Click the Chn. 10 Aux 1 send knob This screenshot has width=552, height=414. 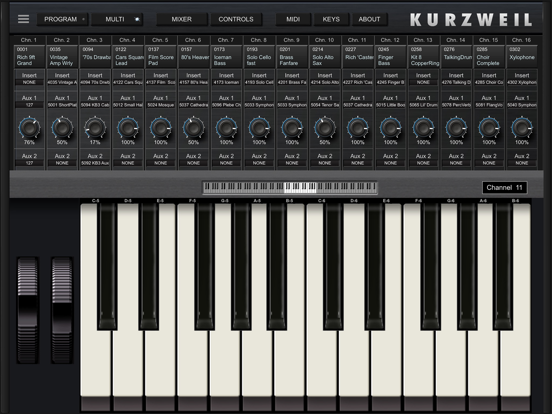point(325,127)
